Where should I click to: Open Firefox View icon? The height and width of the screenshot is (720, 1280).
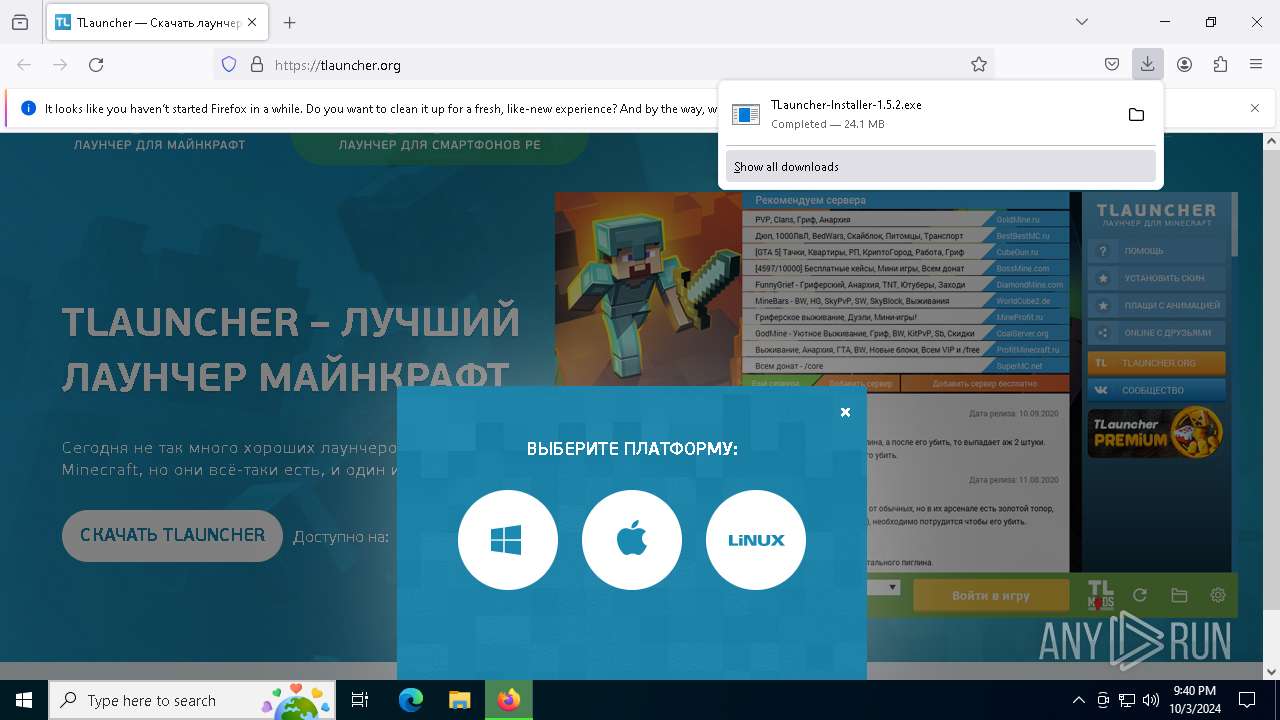point(20,22)
